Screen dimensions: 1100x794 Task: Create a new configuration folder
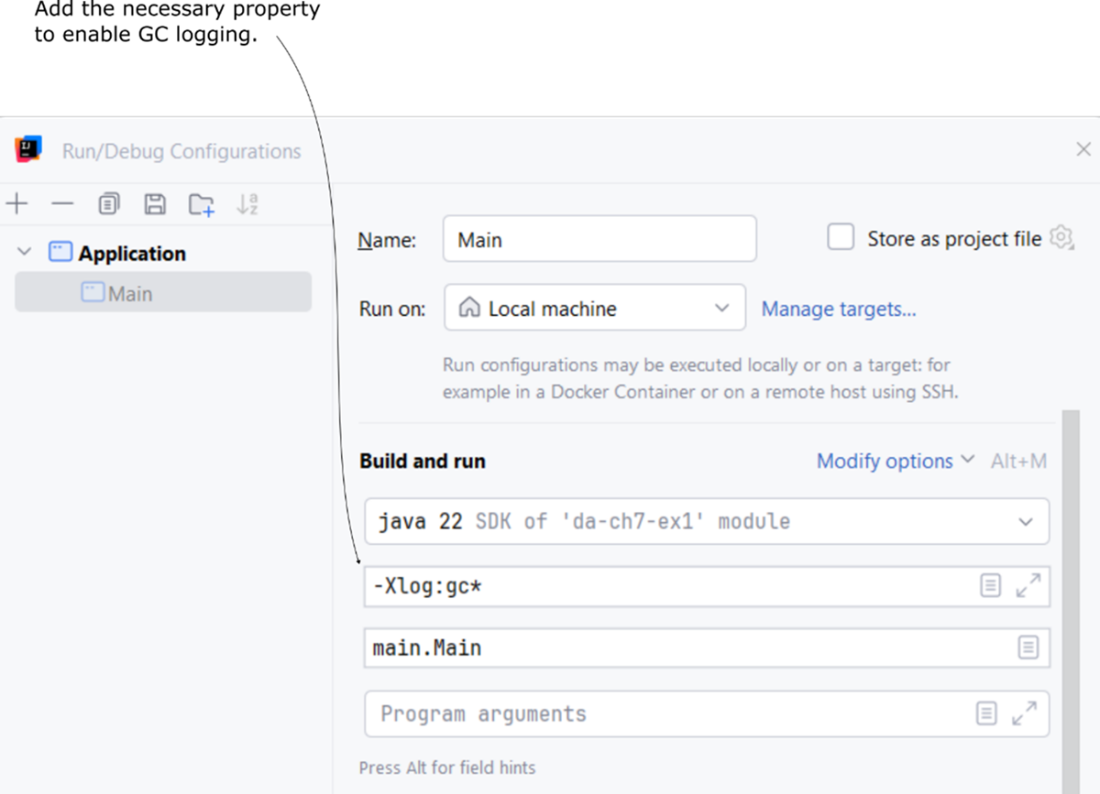pos(201,204)
